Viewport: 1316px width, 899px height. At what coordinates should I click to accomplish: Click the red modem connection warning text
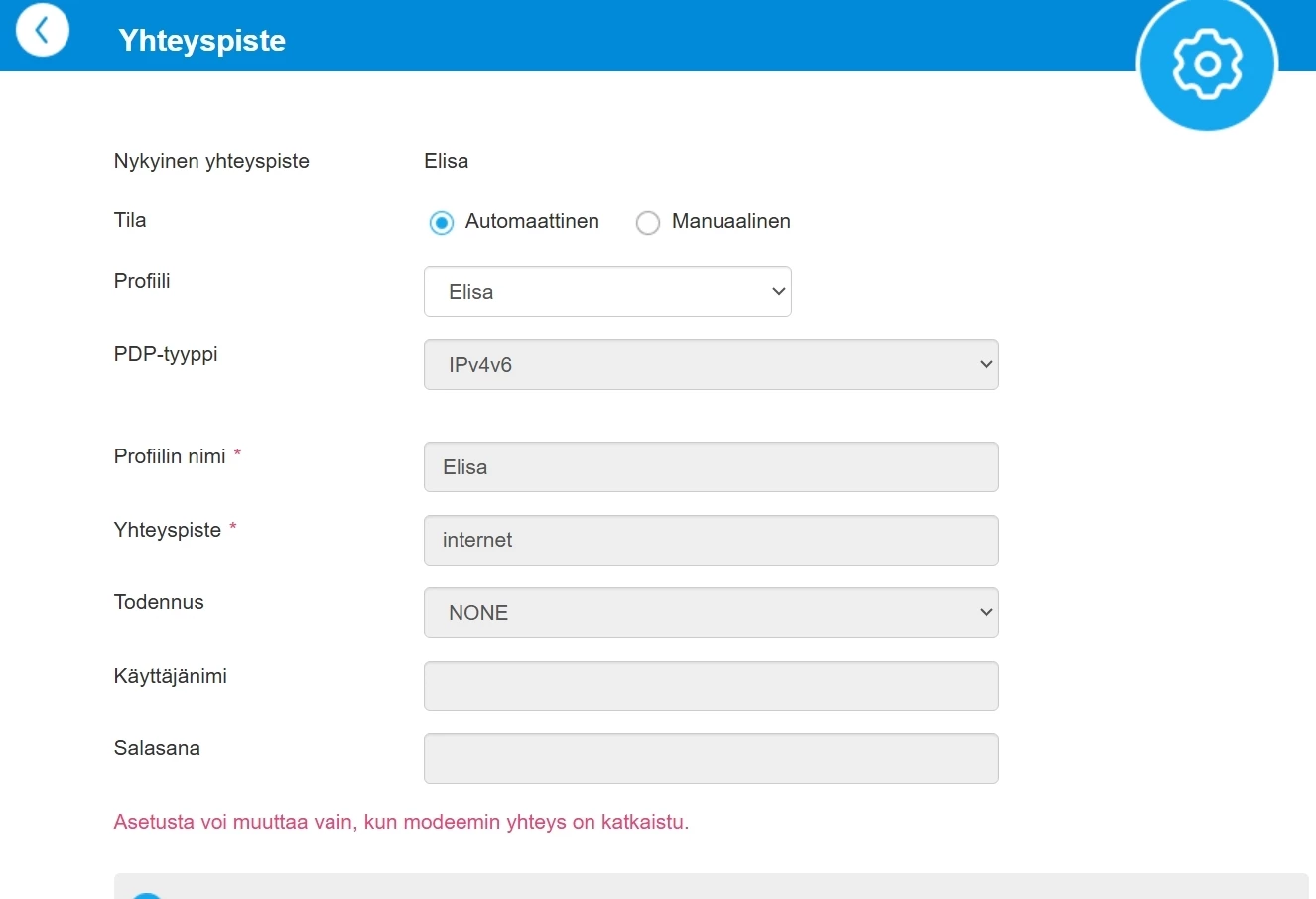(x=401, y=822)
